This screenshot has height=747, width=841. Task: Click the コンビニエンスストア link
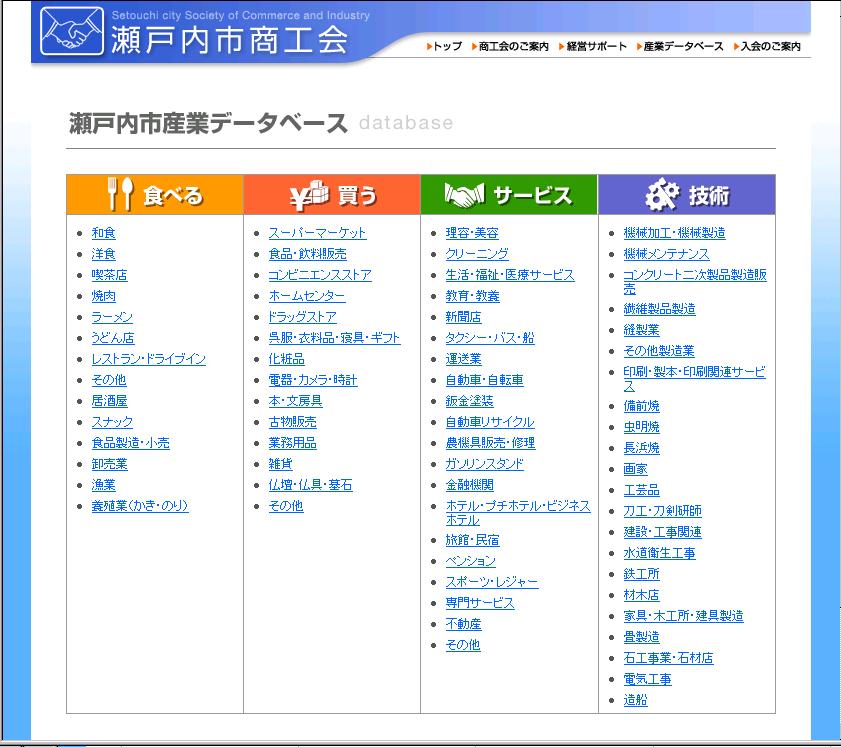tap(319, 275)
